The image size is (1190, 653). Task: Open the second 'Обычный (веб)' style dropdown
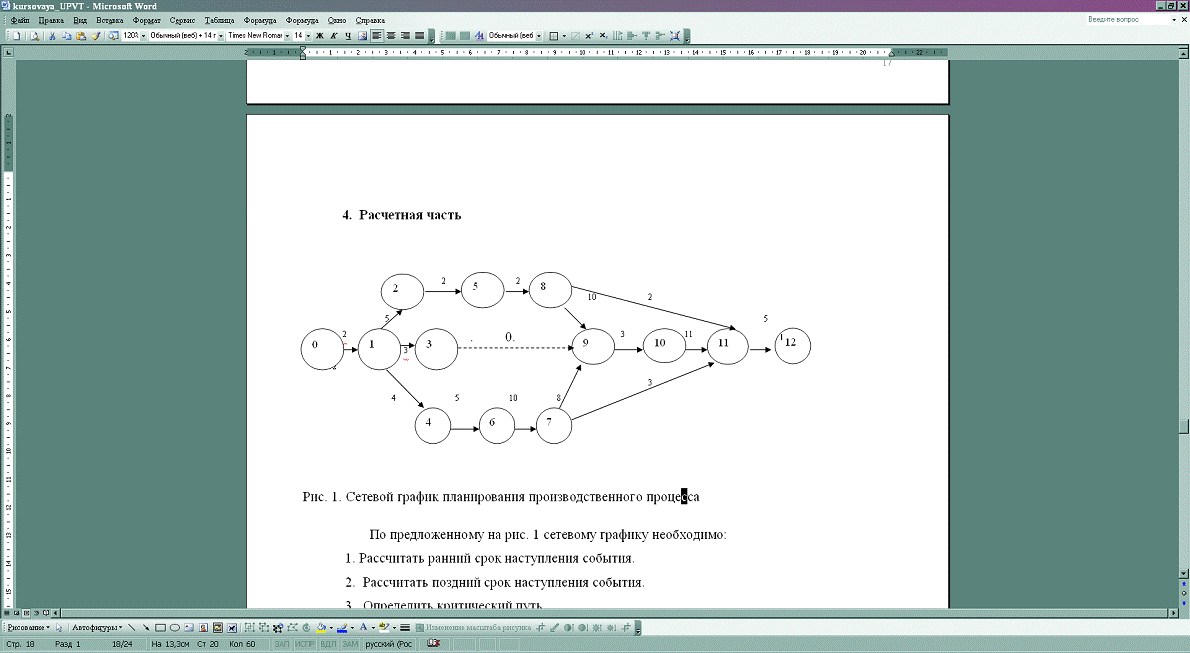pyautogui.click(x=539, y=36)
